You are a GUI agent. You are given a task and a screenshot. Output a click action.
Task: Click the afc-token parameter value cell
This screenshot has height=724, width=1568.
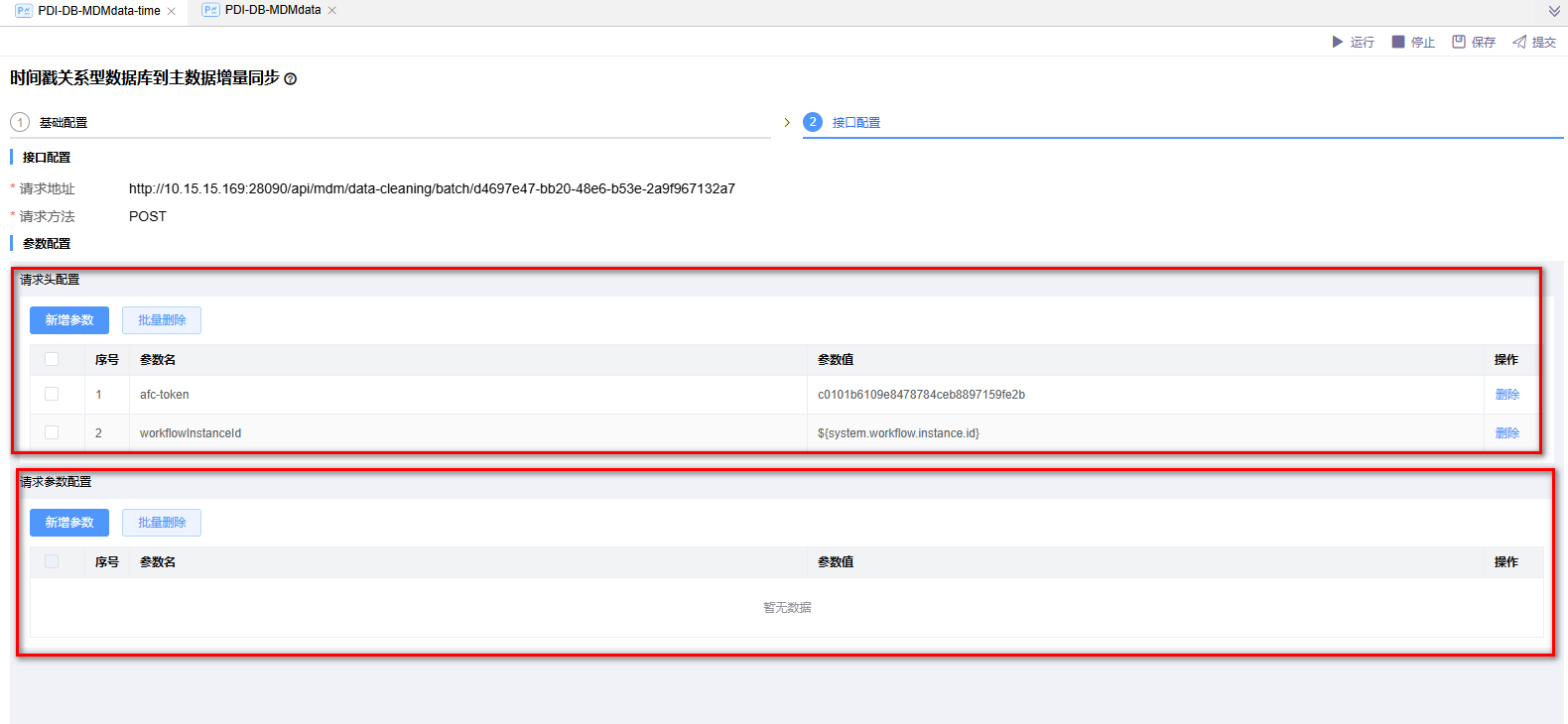pyautogui.click(x=921, y=395)
